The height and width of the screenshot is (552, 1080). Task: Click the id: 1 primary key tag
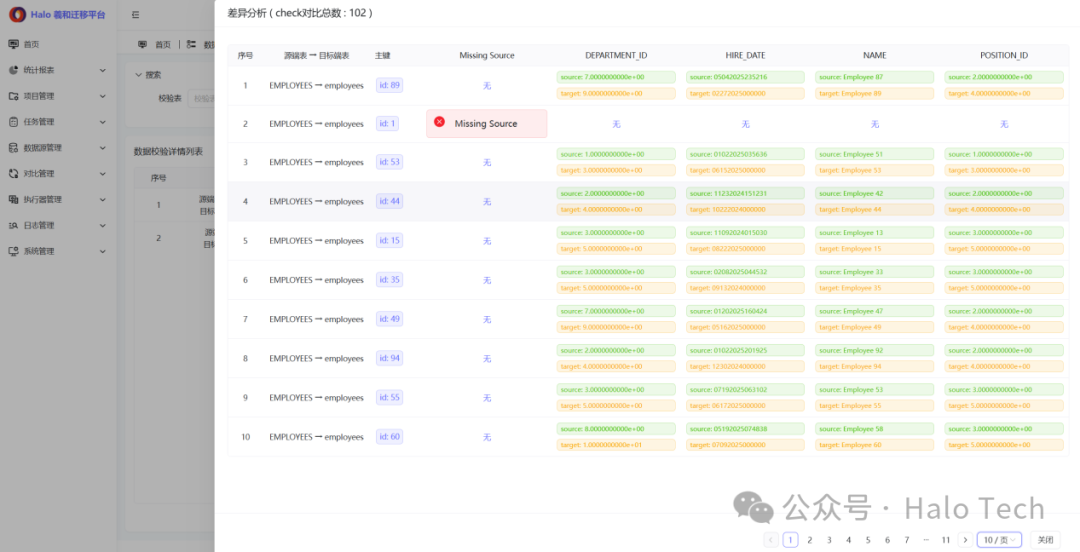tap(387, 124)
